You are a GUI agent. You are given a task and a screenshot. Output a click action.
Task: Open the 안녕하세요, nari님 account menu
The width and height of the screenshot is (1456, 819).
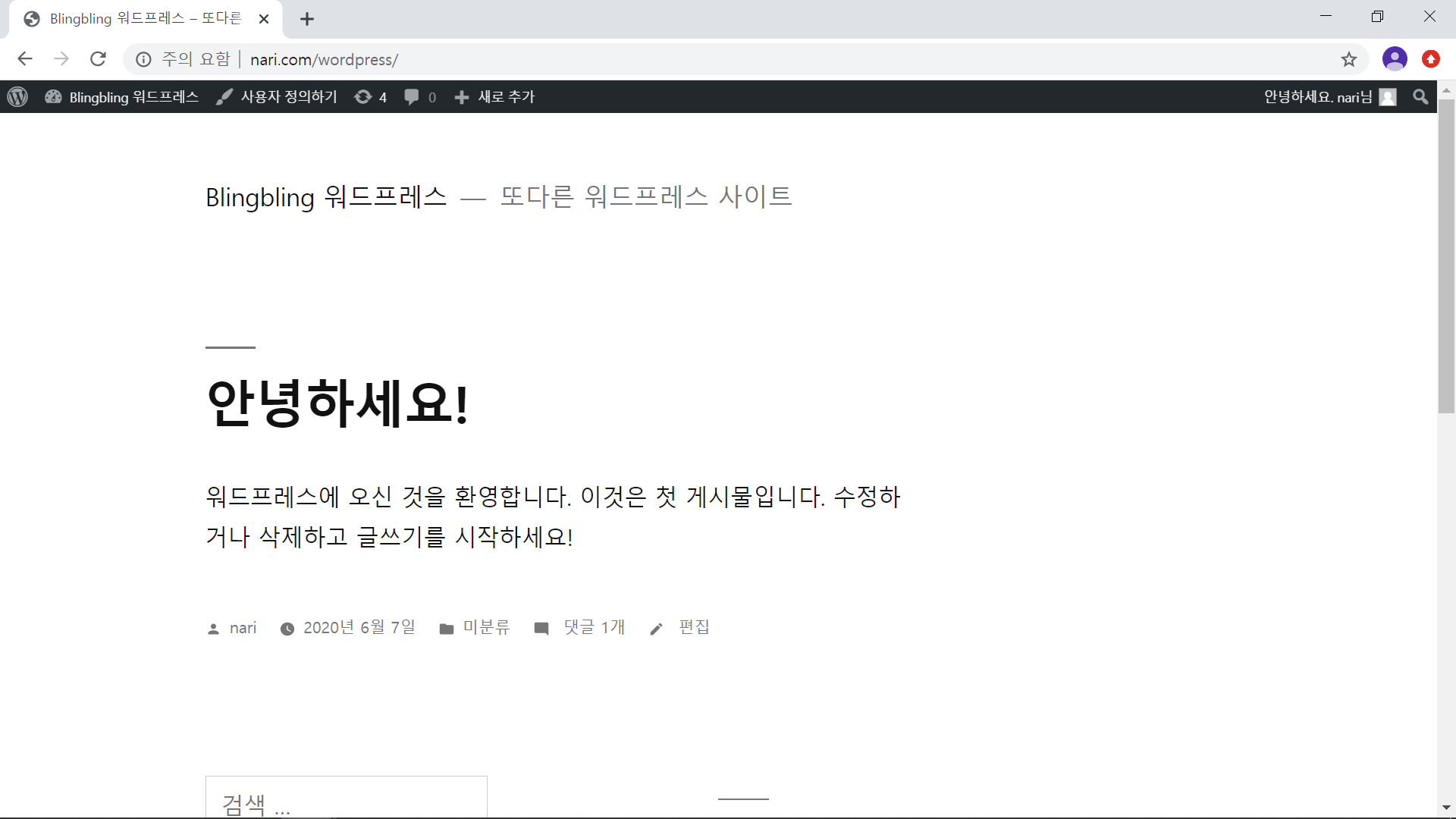[1330, 97]
